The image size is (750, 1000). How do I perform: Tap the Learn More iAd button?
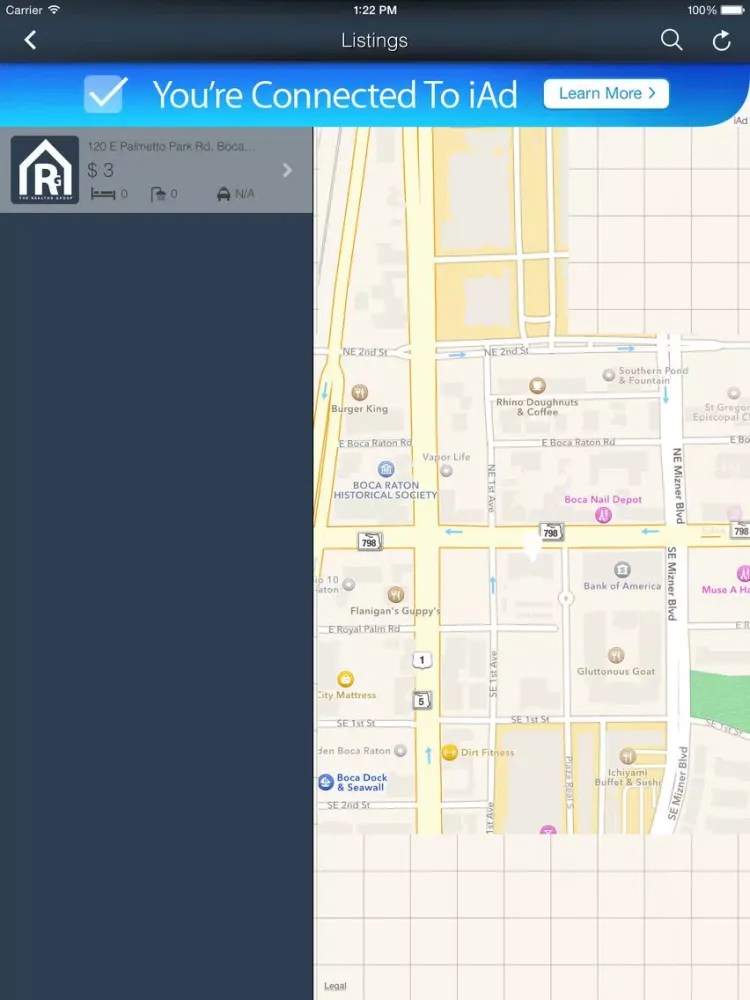click(606, 94)
